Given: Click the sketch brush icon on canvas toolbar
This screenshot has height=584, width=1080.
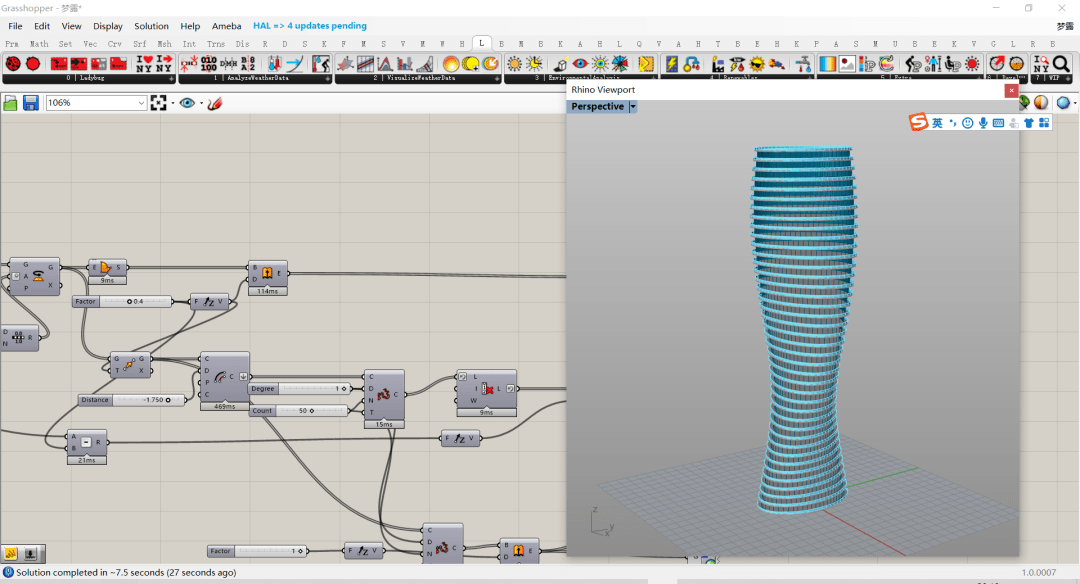Looking at the screenshot, I should (214, 103).
